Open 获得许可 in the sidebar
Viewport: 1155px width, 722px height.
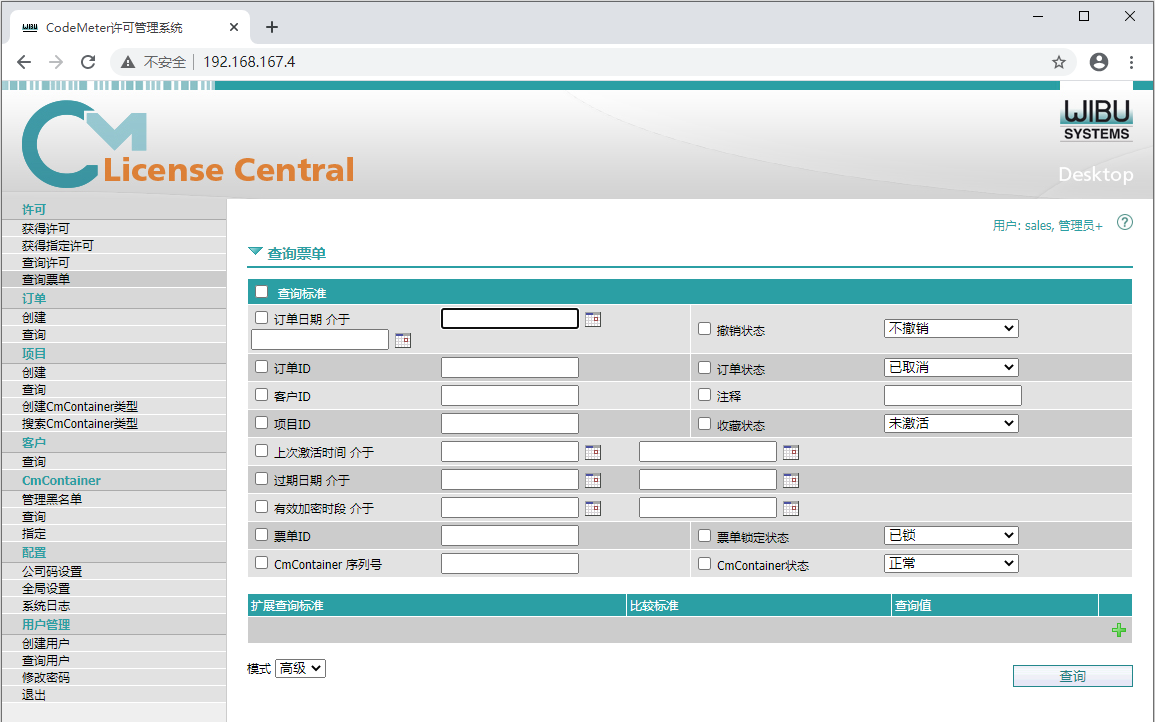pos(46,228)
